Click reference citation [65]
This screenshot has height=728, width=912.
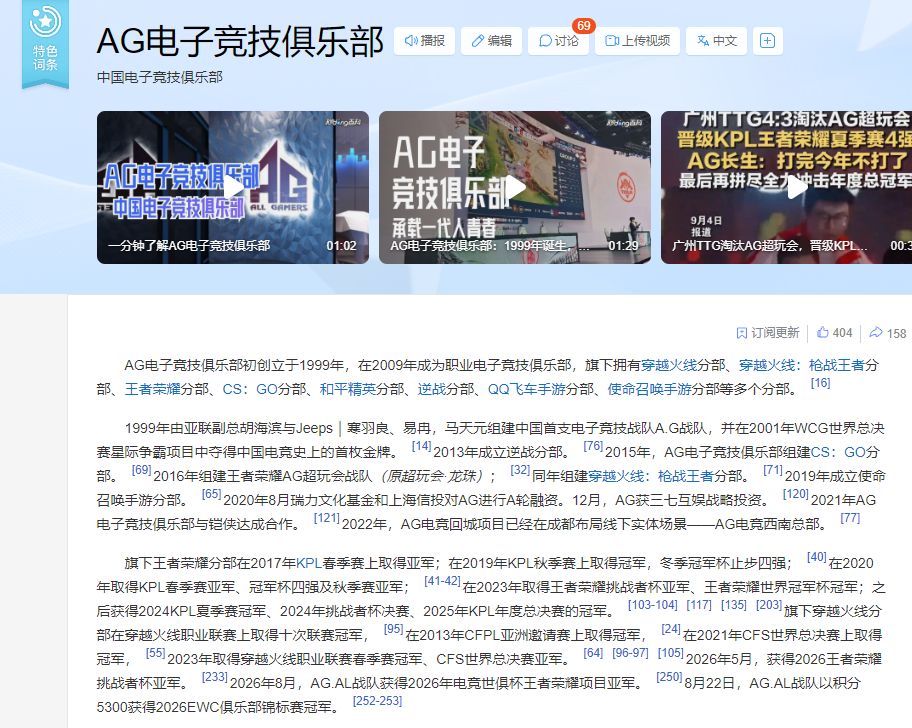pos(211,494)
